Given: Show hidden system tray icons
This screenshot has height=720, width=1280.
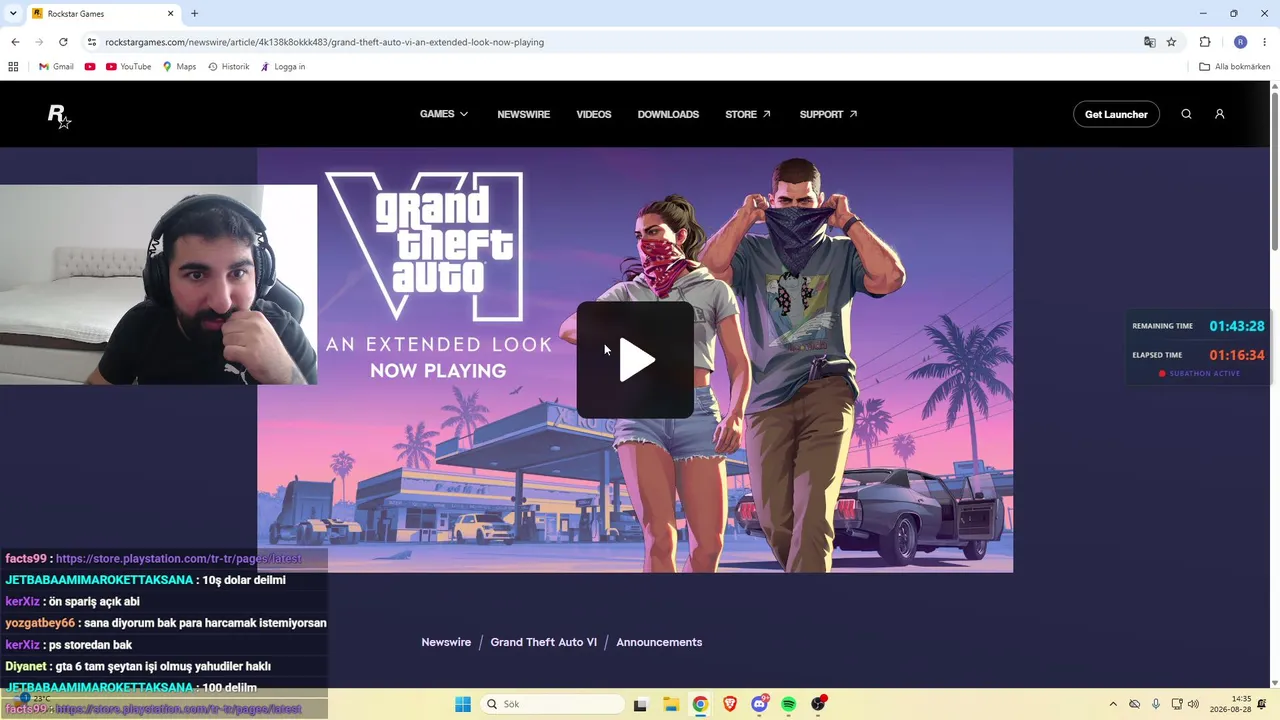Looking at the screenshot, I should click(x=1113, y=704).
